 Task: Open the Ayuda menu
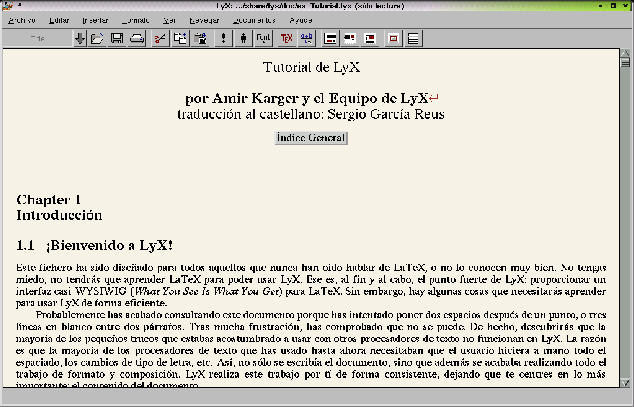click(301, 20)
